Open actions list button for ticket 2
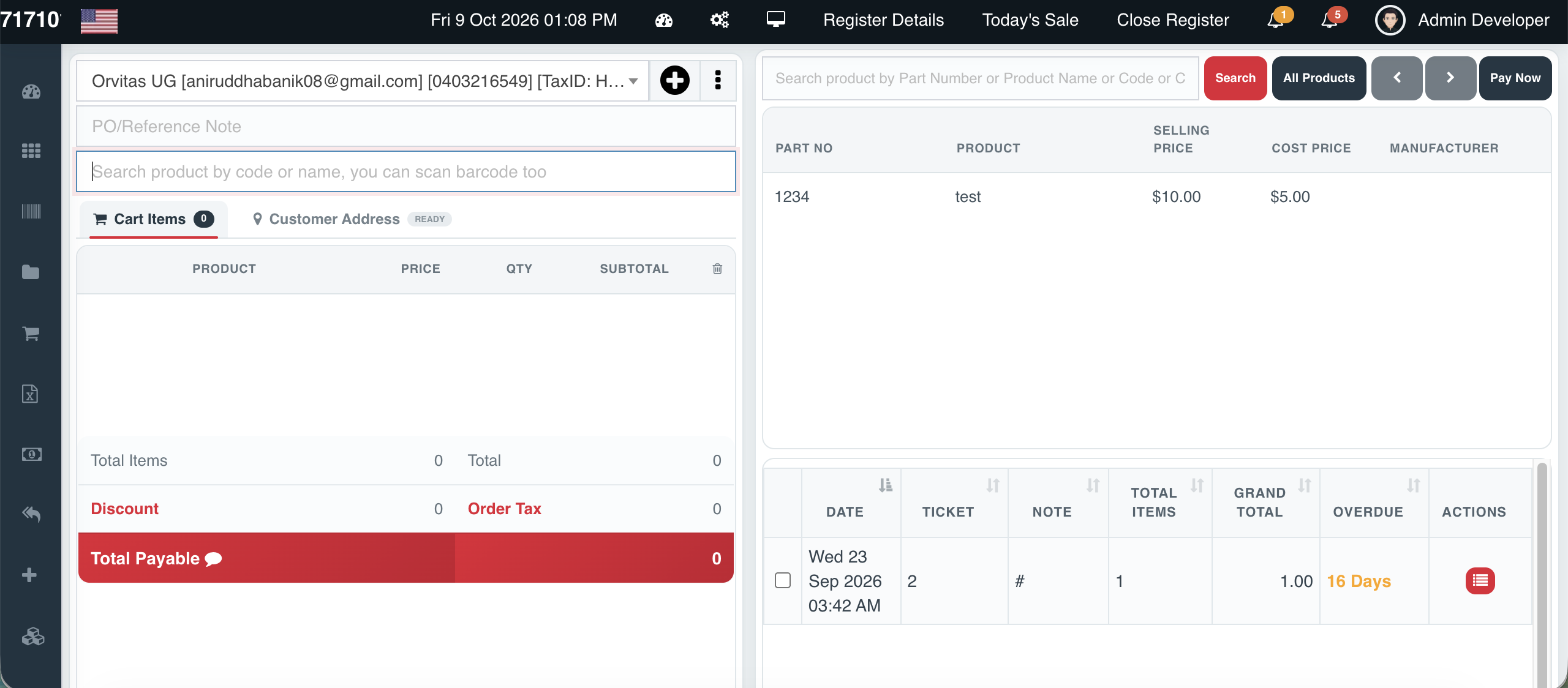This screenshot has width=1568, height=688. (1480, 581)
